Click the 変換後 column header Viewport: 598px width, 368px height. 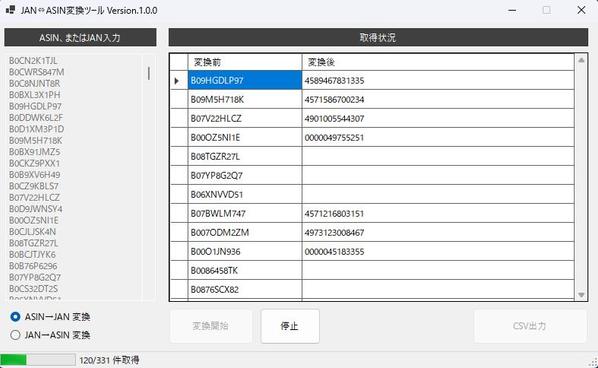(x=438, y=62)
